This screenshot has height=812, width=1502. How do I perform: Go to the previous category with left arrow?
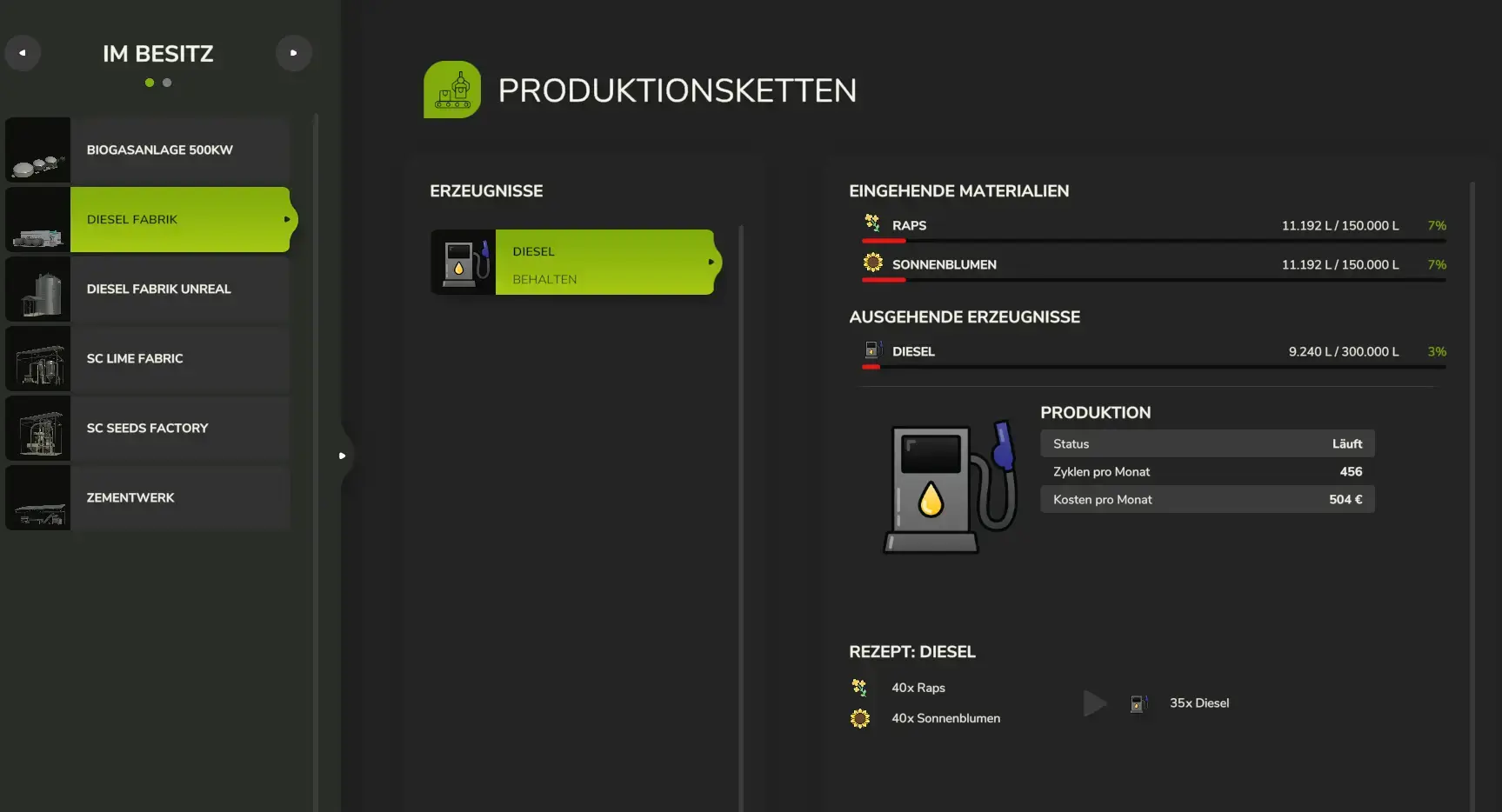pyautogui.click(x=23, y=53)
